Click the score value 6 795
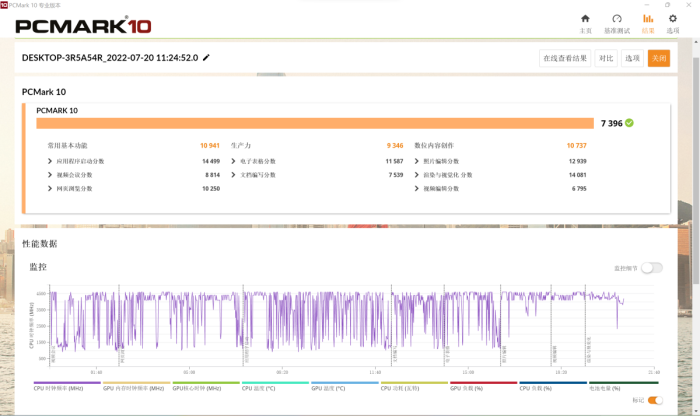Viewport: 700px width, 416px height. 579,189
